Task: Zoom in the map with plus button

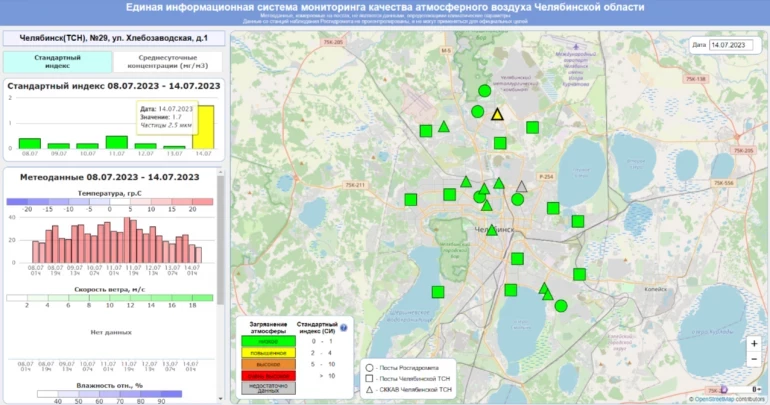Action: pos(754,343)
